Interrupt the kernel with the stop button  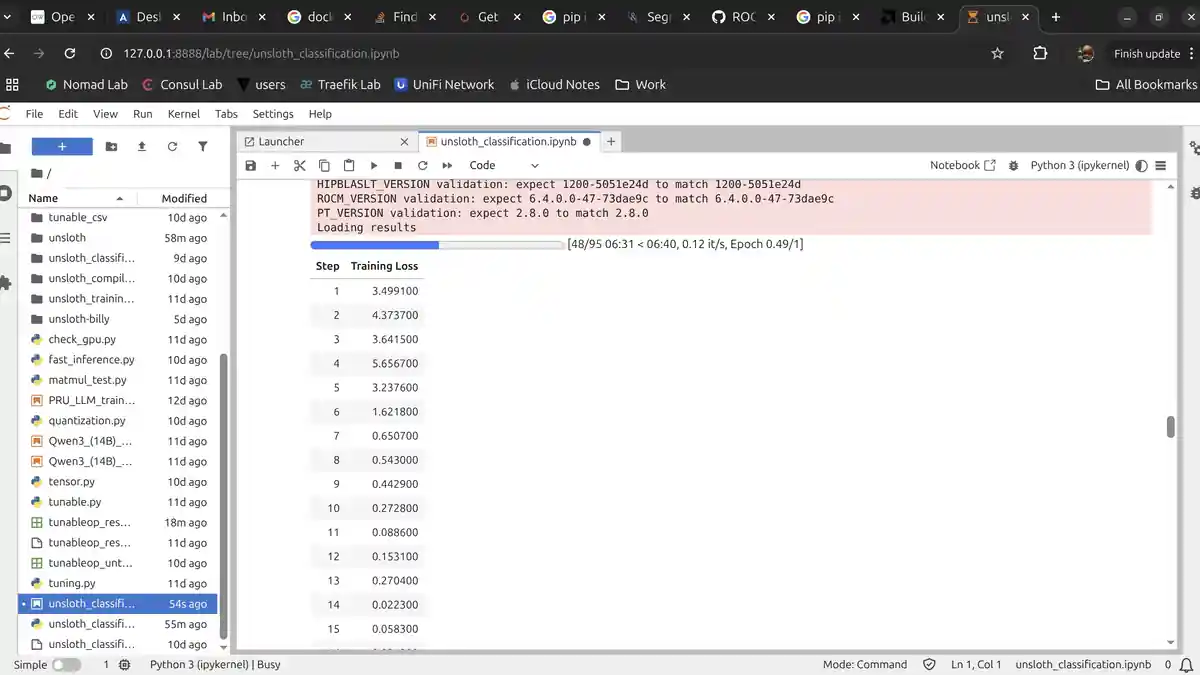(x=398, y=165)
